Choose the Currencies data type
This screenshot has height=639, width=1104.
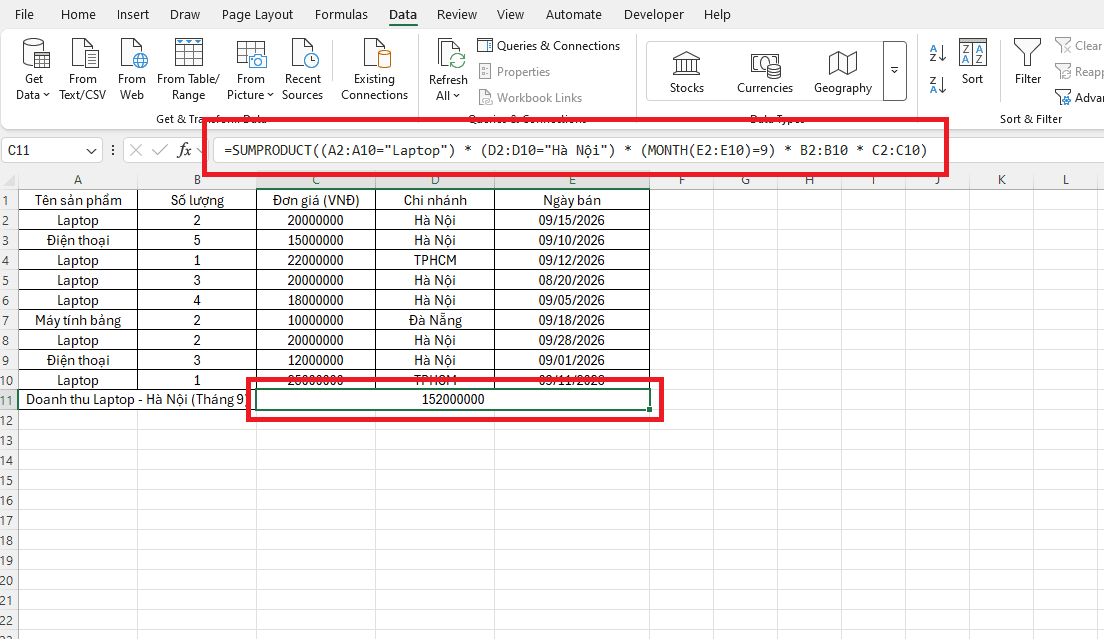coord(765,71)
